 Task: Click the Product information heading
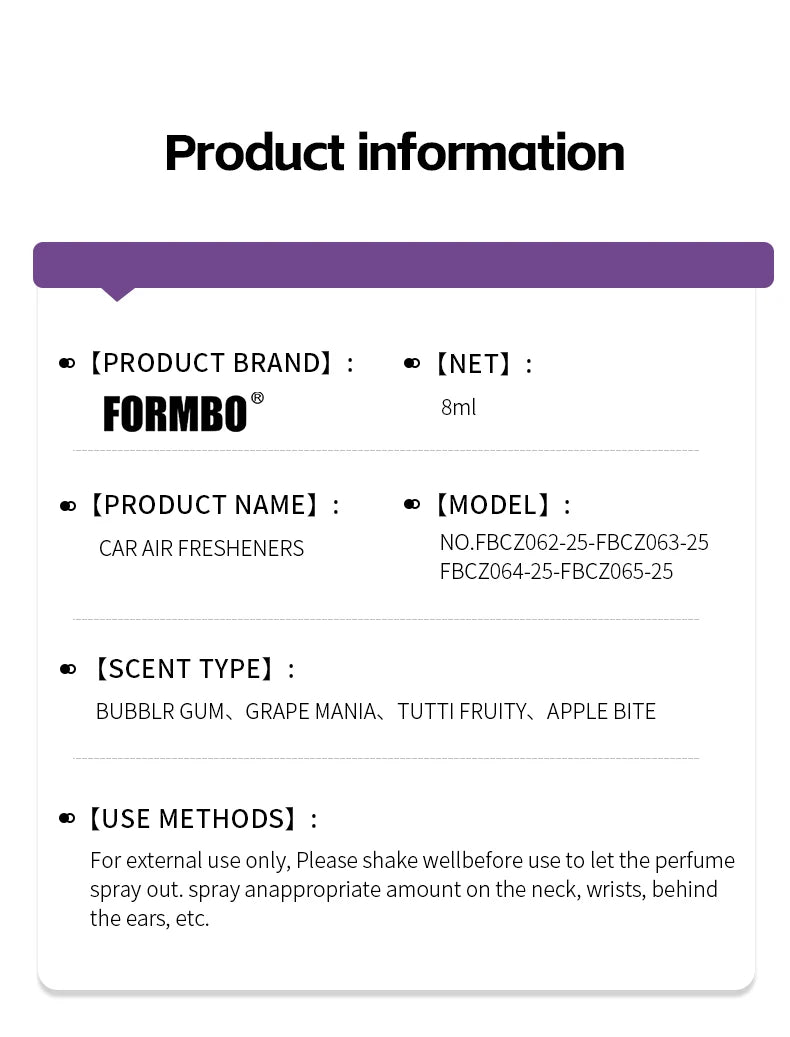pos(395,153)
